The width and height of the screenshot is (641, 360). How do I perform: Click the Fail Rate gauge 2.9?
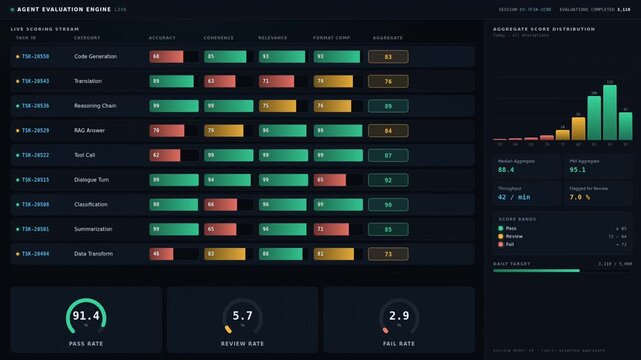click(x=399, y=316)
